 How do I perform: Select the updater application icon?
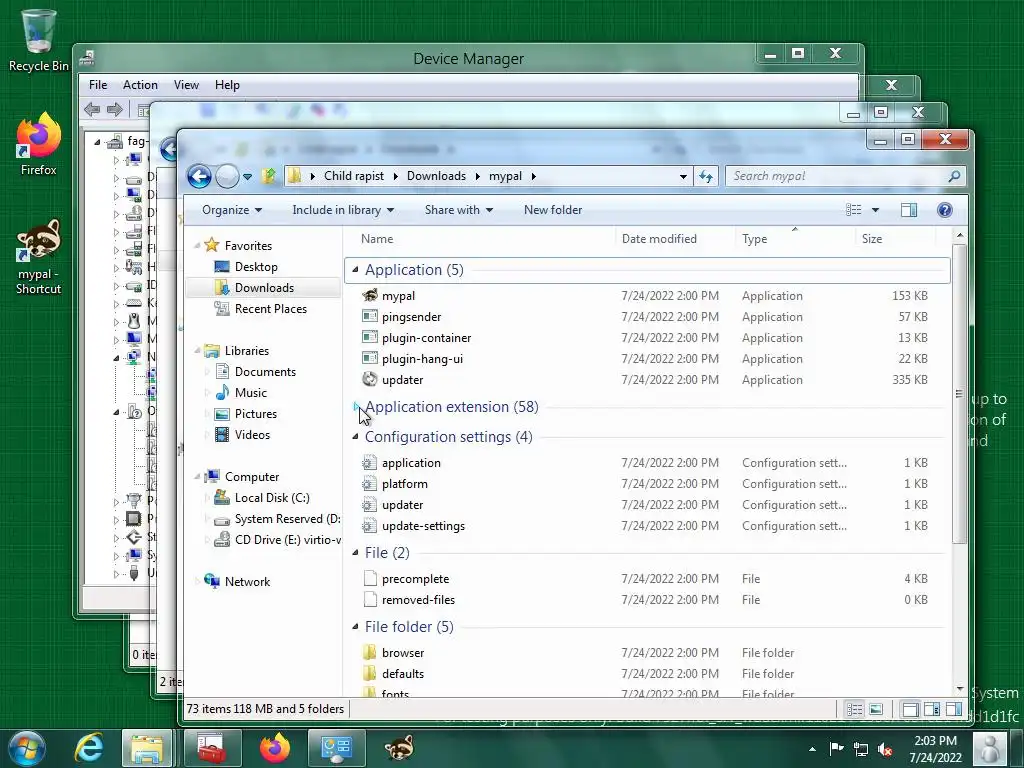point(370,379)
